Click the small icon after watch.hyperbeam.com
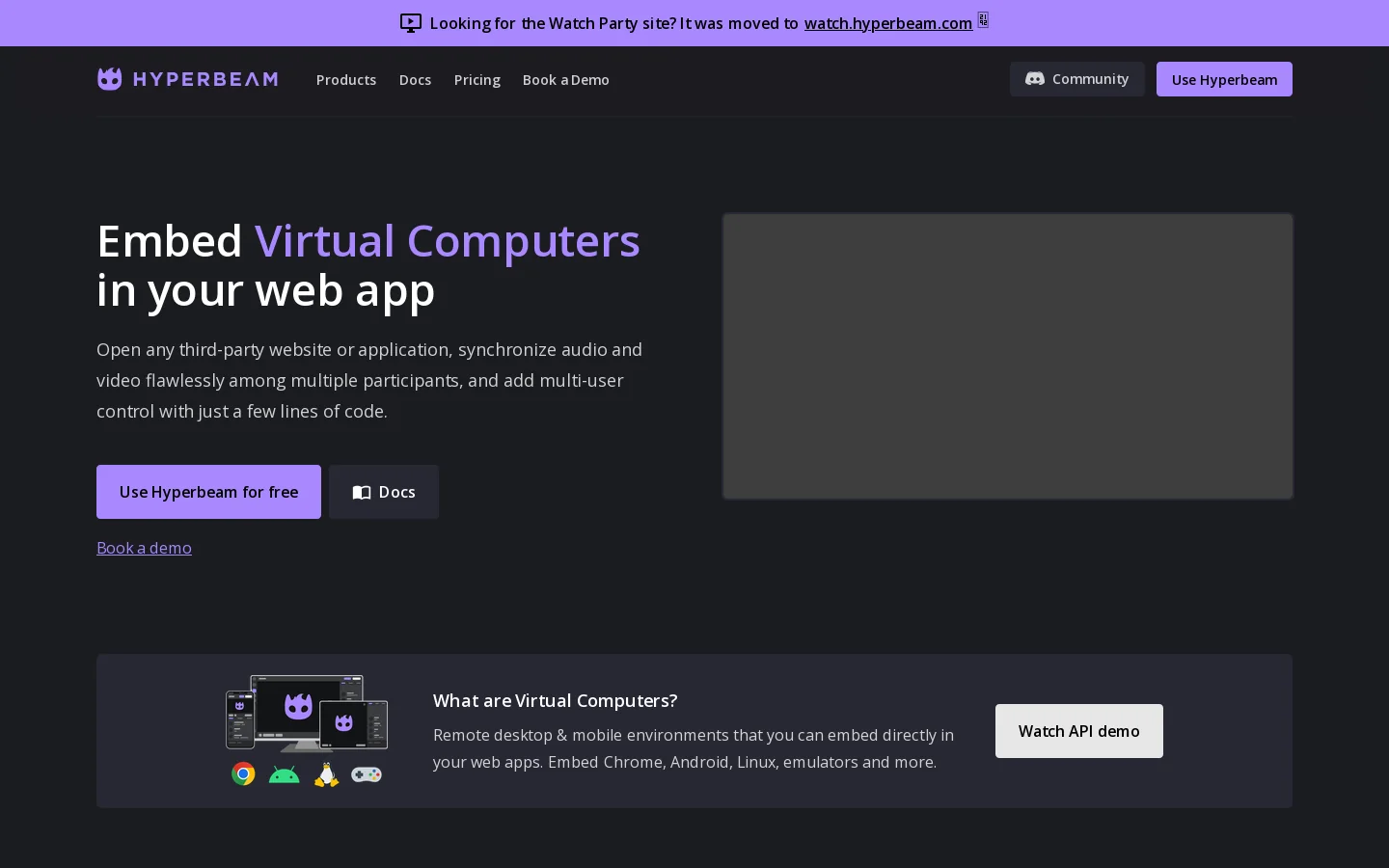The height and width of the screenshot is (868, 1389). click(983, 20)
